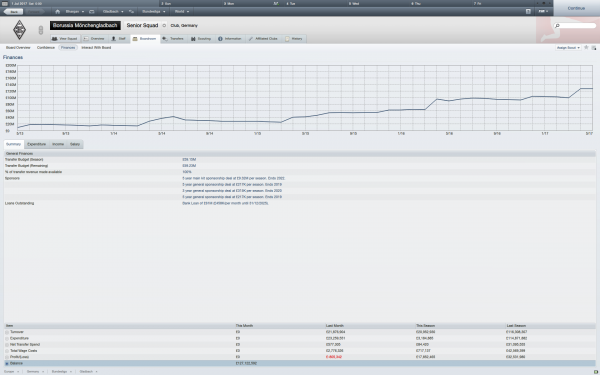Open the Transfers tab
The height and width of the screenshot is (375, 600).
click(173, 39)
